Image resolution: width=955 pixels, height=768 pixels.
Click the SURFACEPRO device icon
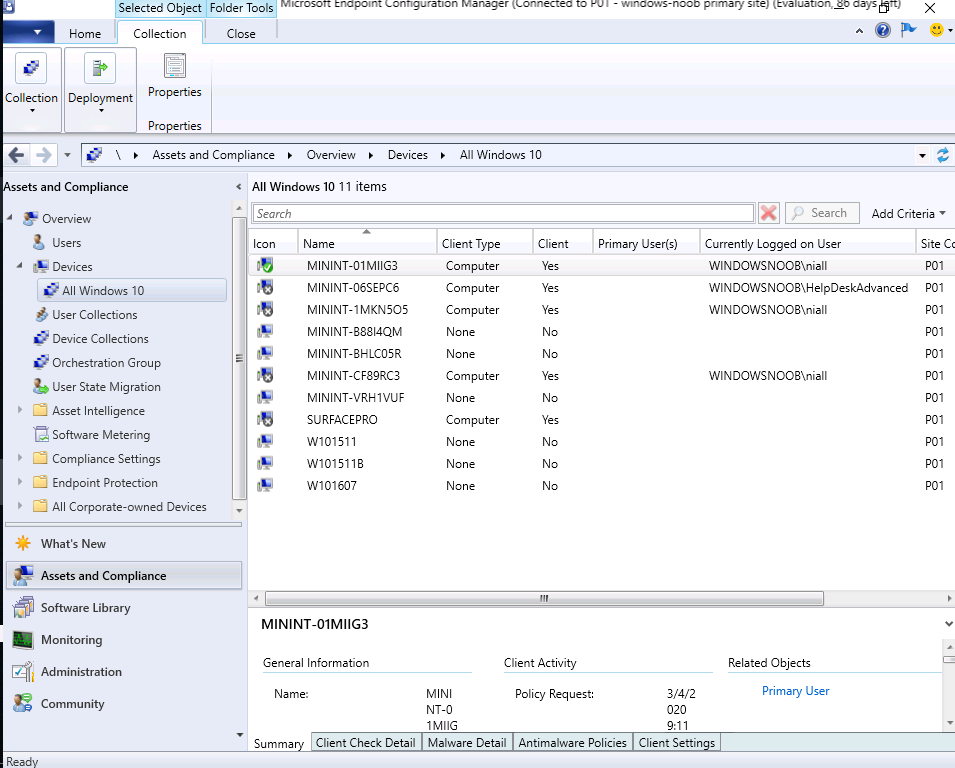[x=265, y=420]
